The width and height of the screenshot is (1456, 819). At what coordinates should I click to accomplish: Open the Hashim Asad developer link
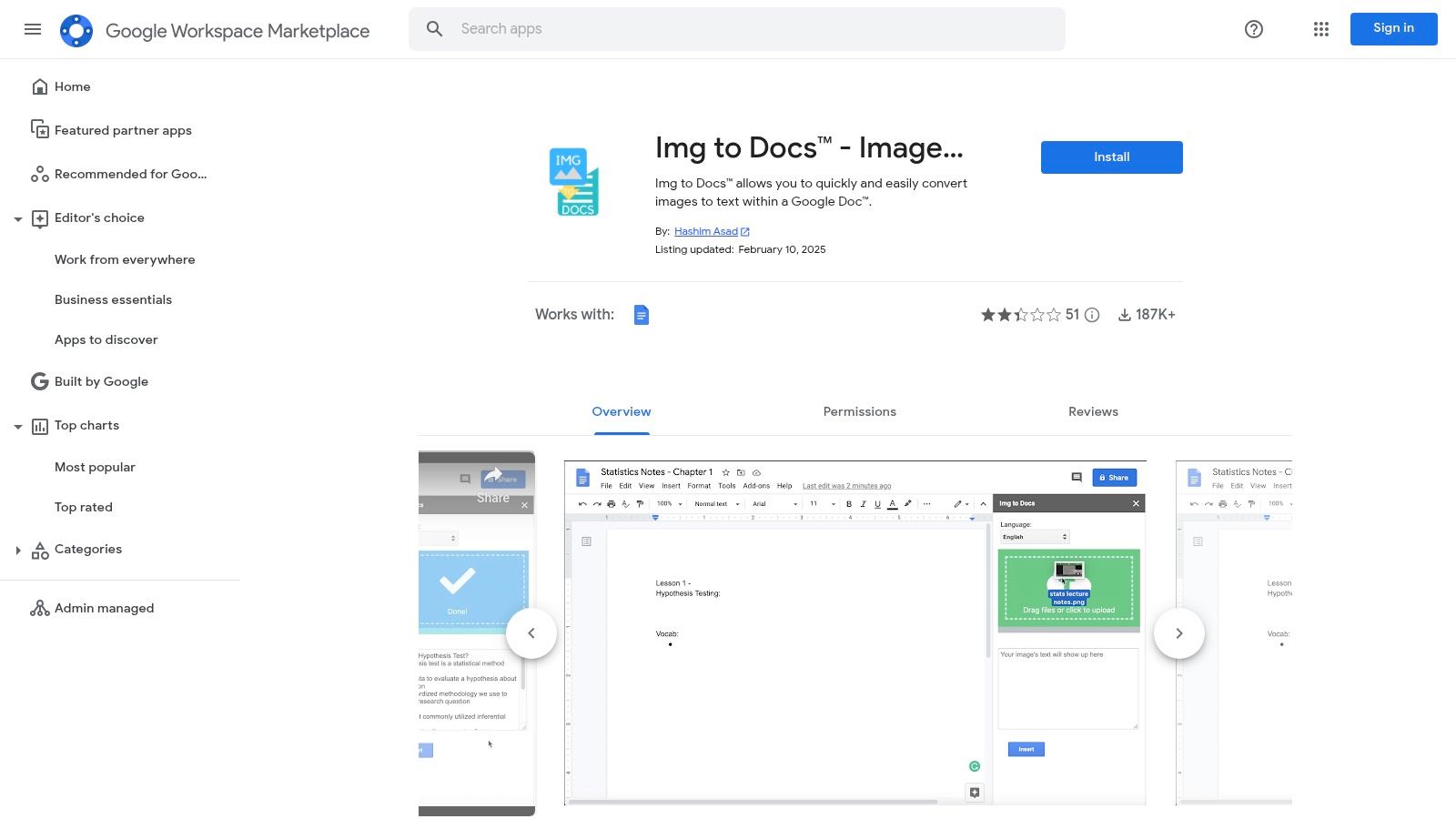(x=704, y=231)
